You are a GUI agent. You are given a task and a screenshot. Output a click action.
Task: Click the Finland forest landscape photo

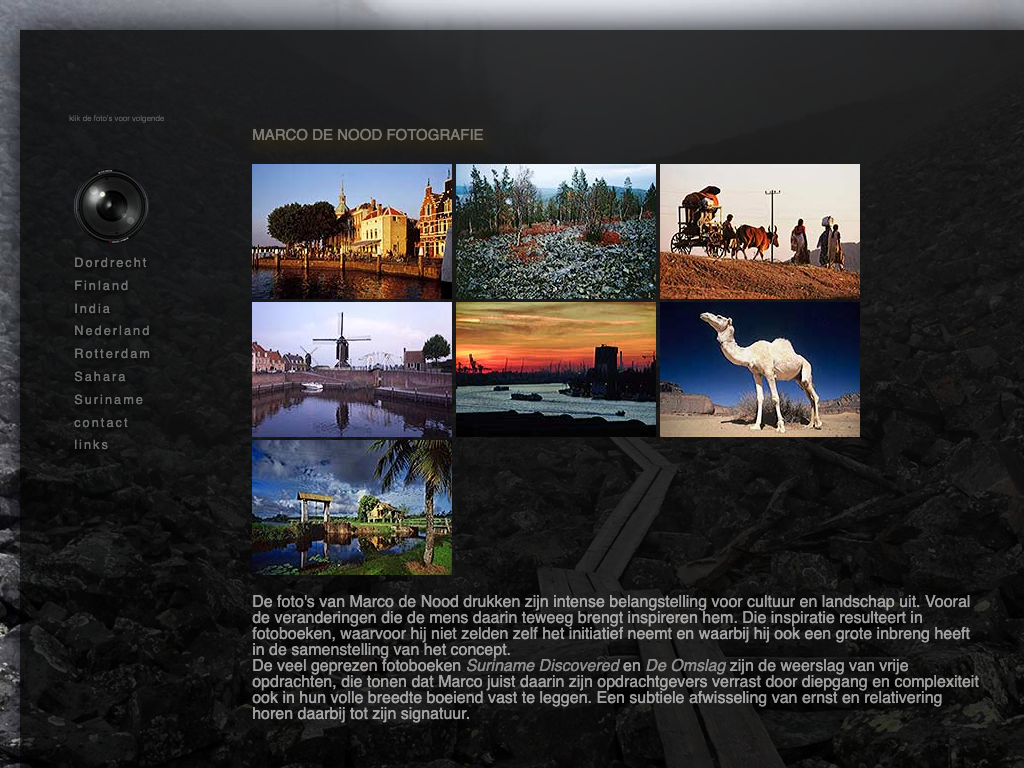pyautogui.click(x=555, y=232)
